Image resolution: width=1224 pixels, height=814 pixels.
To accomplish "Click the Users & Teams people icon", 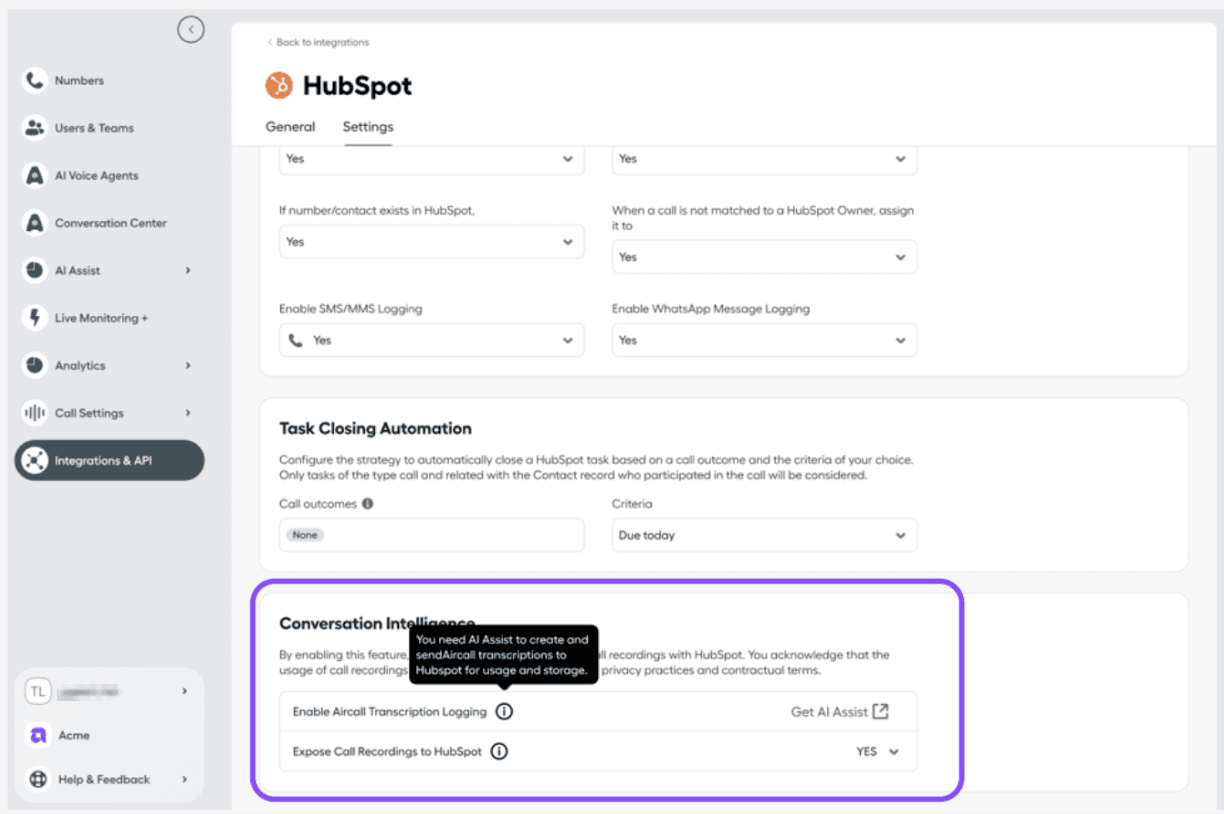I will coord(35,128).
